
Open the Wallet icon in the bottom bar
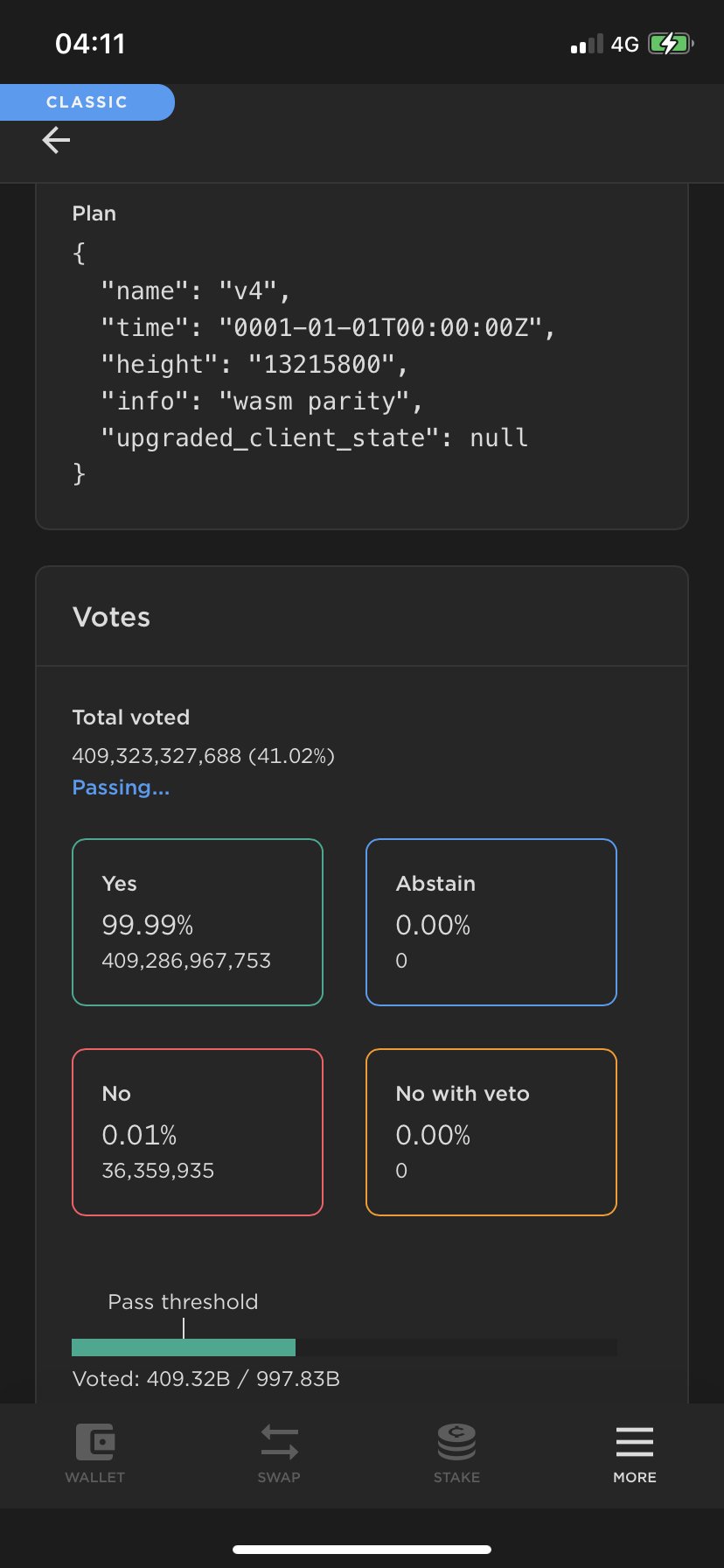[x=94, y=1443]
